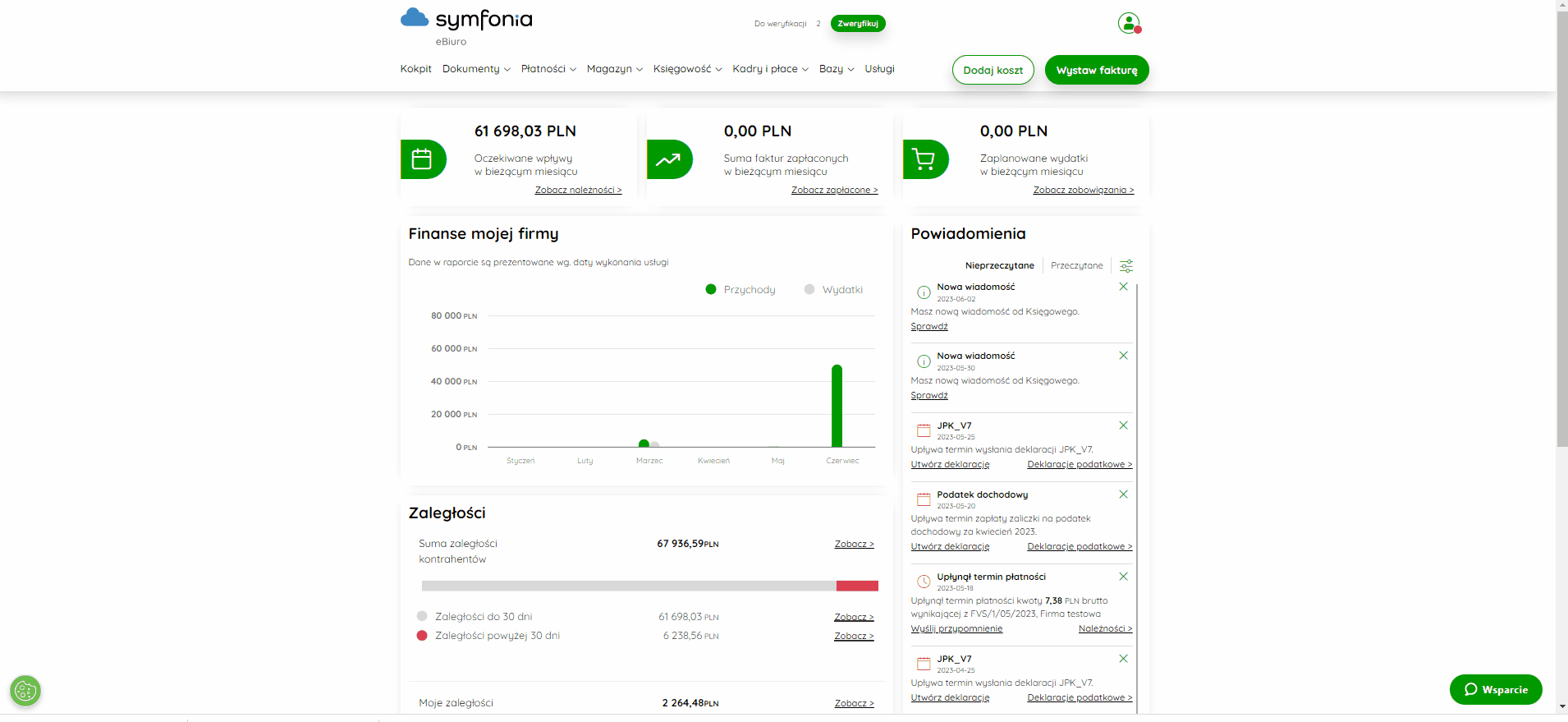Dismiss the Podatek dochodowy notification

(1123, 494)
